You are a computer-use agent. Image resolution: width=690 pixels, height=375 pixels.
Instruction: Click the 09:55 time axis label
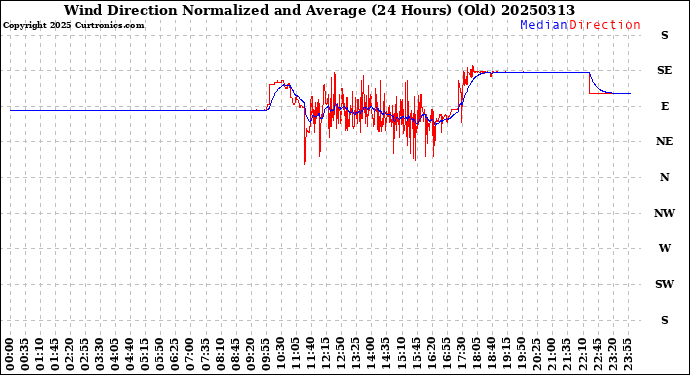(265, 354)
